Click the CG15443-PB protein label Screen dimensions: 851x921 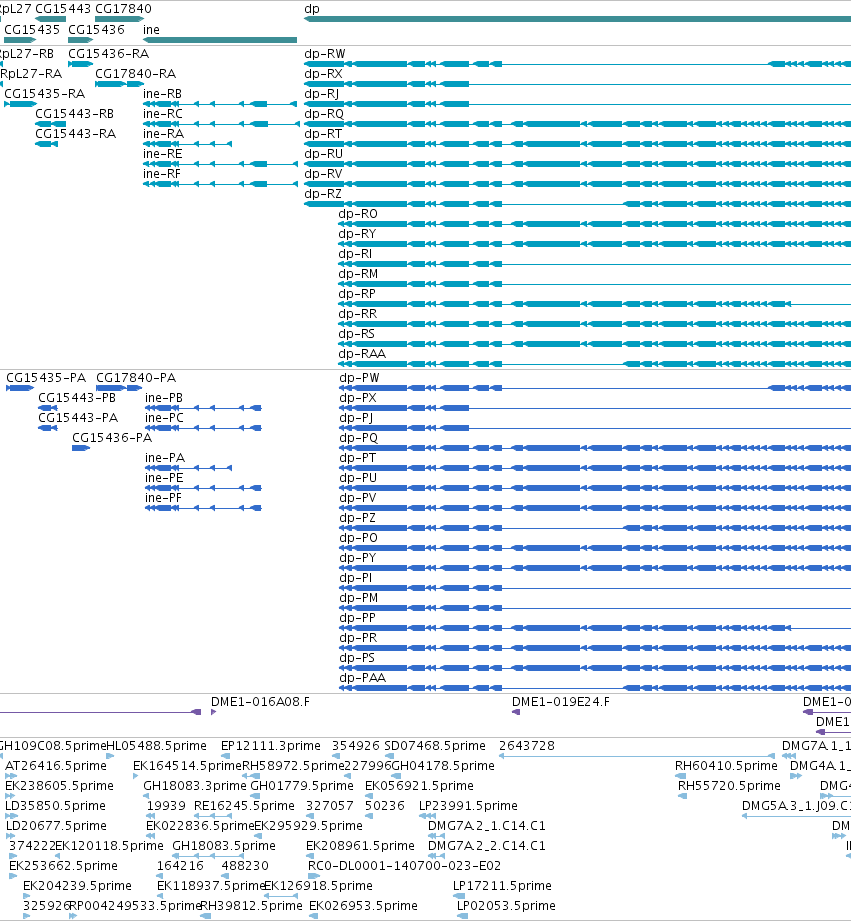tap(77, 398)
